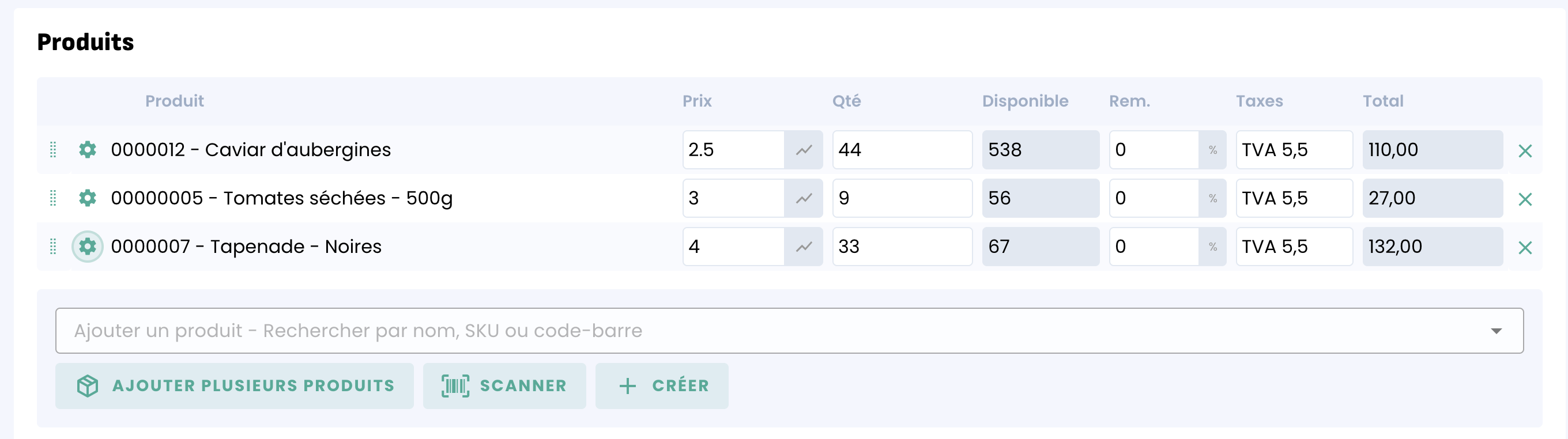This screenshot has height=439, width=1568.
Task: Open price trend icon for Tapenade row
Action: [x=804, y=247]
